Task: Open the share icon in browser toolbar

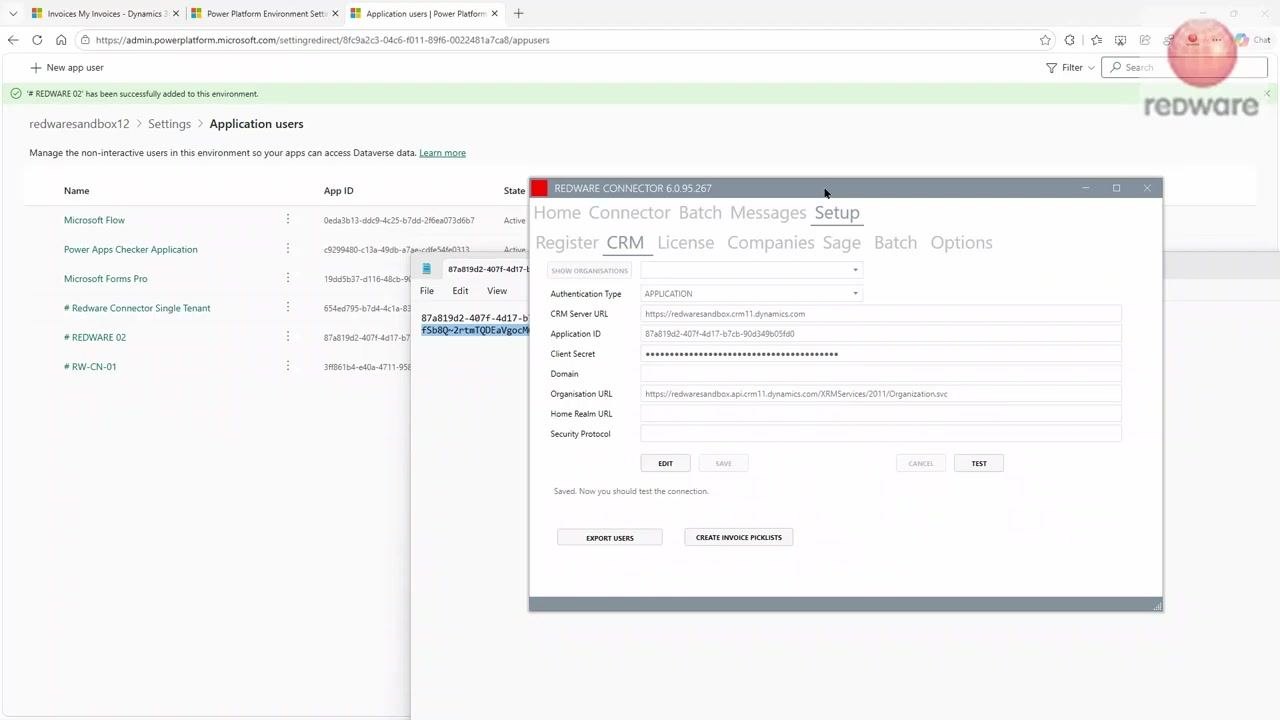Action: pyautogui.click(x=1145, y=40)
